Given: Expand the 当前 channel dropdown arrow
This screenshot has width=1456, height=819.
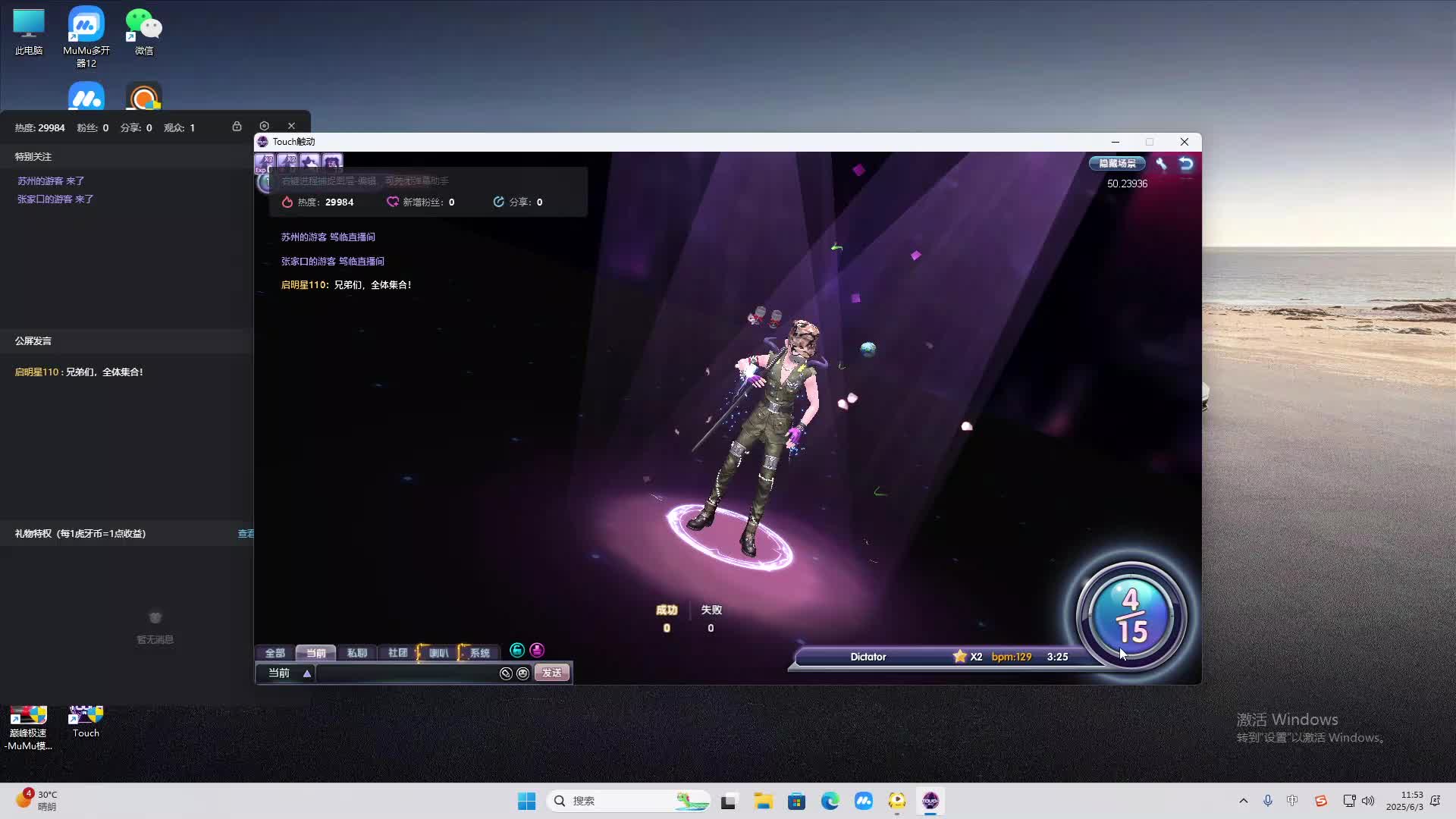Looking at the screenshot, I should 307,673.
